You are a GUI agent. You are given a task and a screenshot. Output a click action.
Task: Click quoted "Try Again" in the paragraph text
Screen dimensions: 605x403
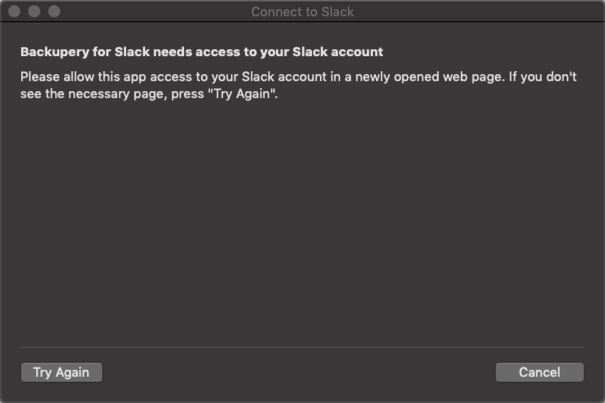246,94
